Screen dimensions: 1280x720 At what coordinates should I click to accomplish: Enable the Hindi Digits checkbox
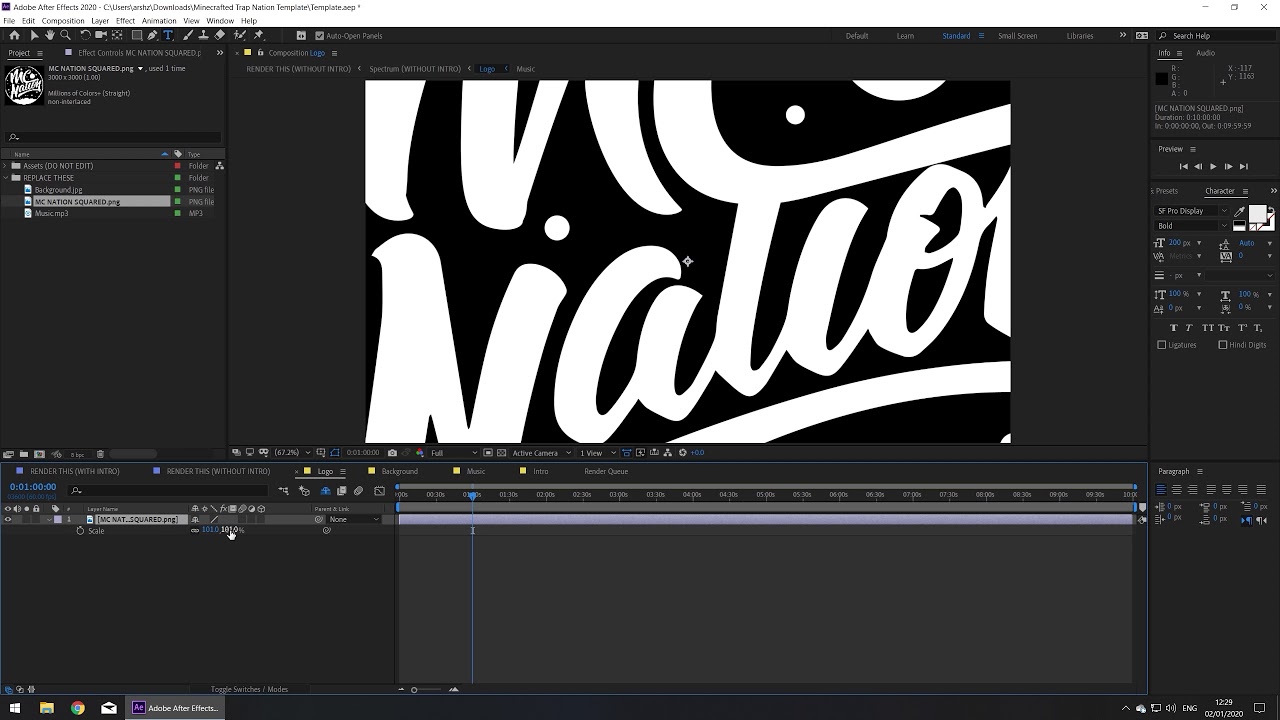click(x=1222, y=345)
